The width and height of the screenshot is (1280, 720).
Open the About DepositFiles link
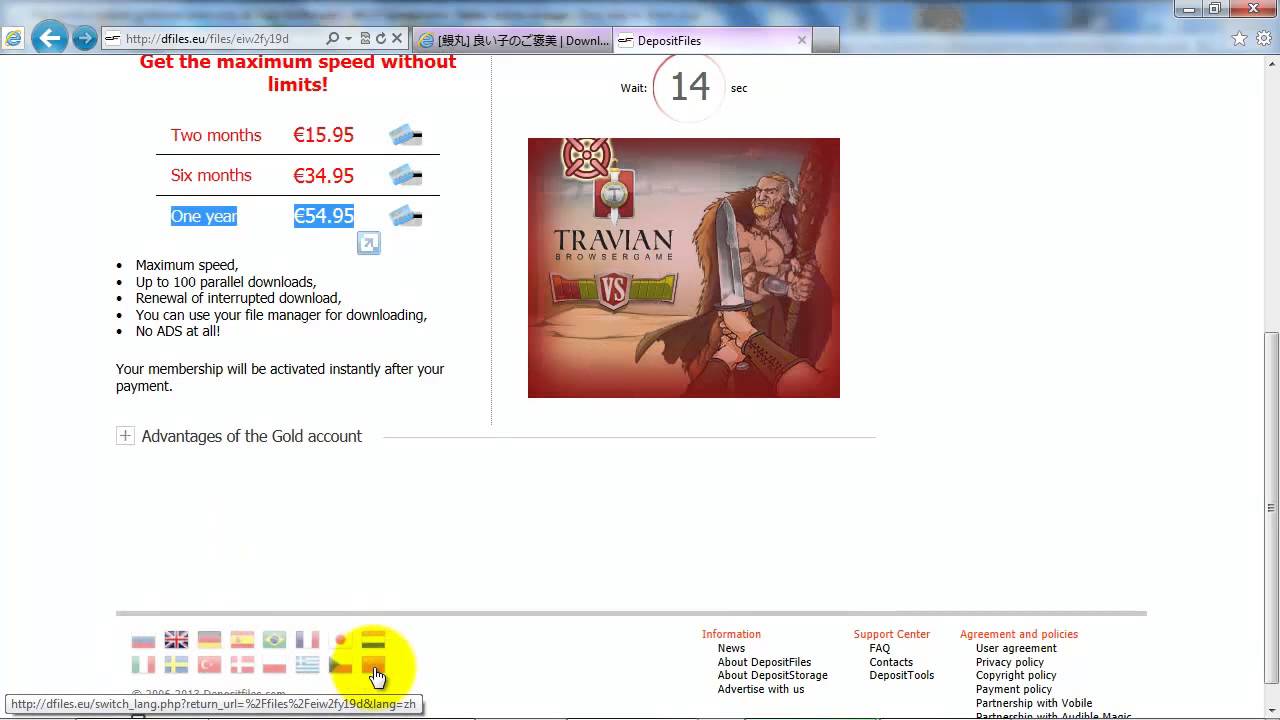click(x=764, y=662)
